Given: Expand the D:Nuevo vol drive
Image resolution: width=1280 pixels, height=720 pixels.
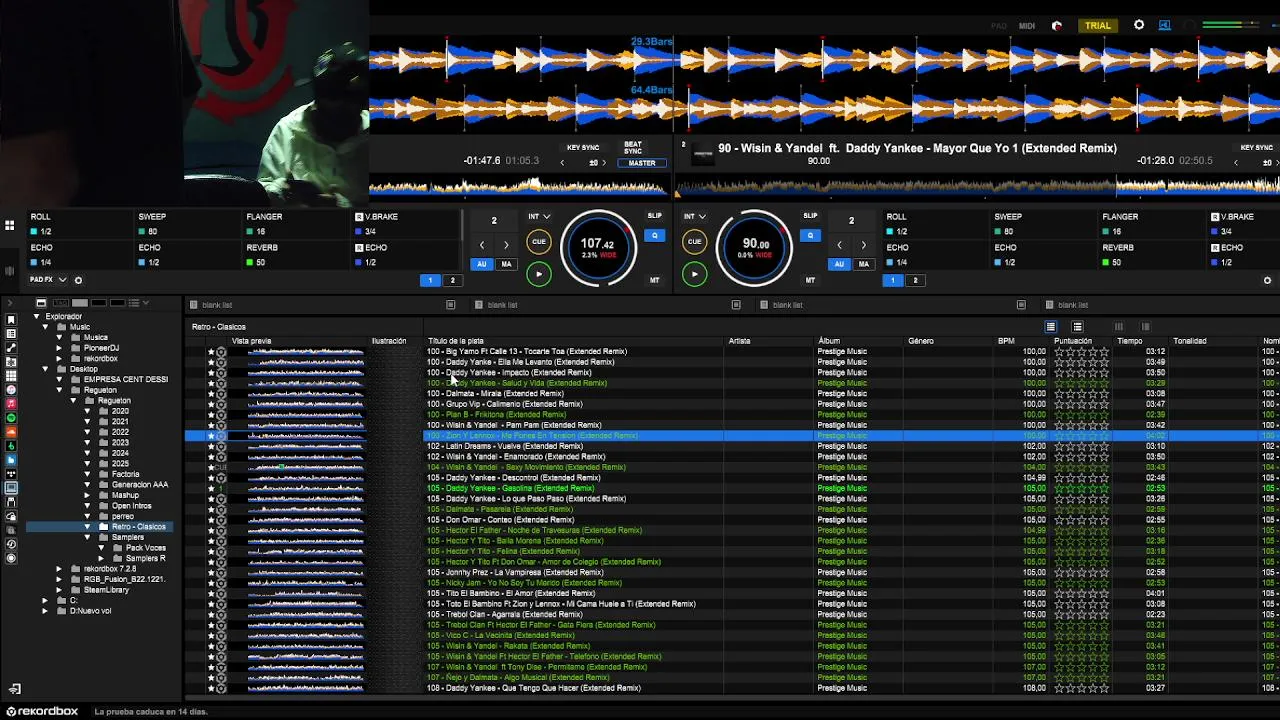Looking at the screenshot, I should pyautogui.click(x=45, y=611).
